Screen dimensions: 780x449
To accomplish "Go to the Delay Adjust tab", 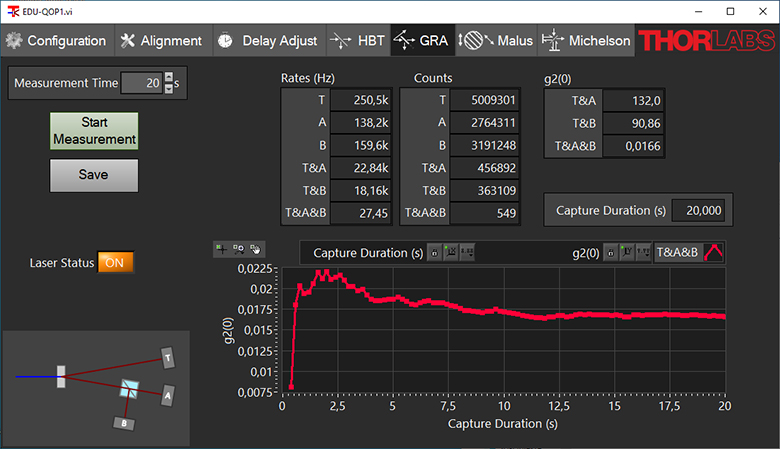I will pos(268,41).
